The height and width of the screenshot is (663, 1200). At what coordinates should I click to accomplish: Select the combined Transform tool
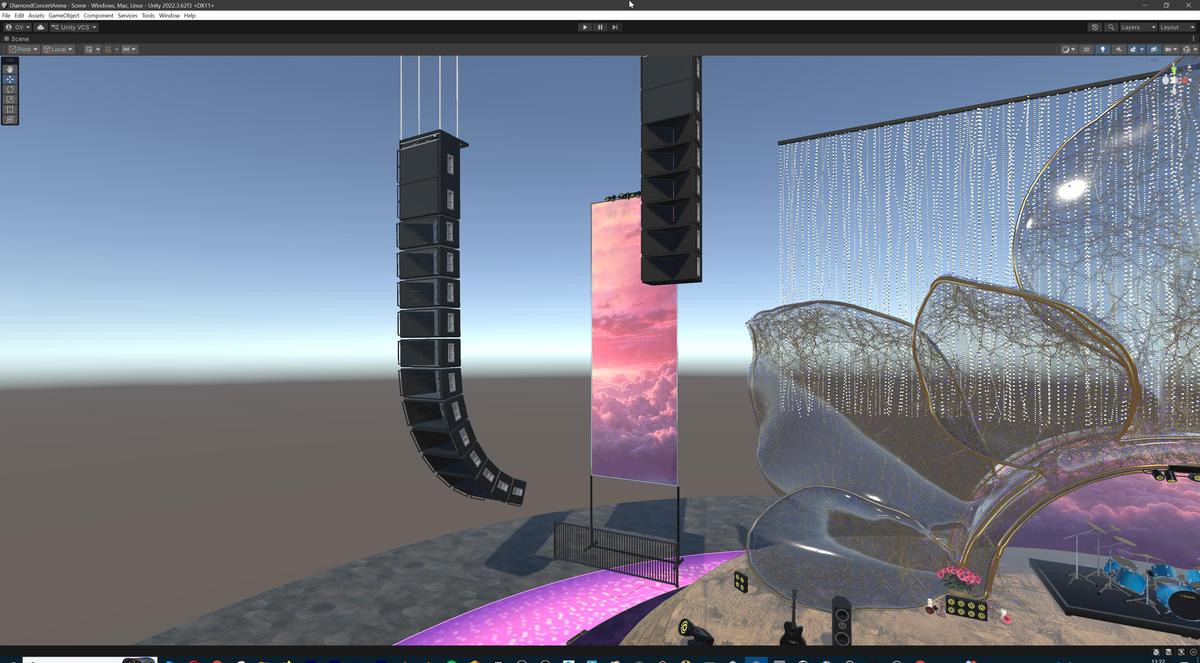10,119
